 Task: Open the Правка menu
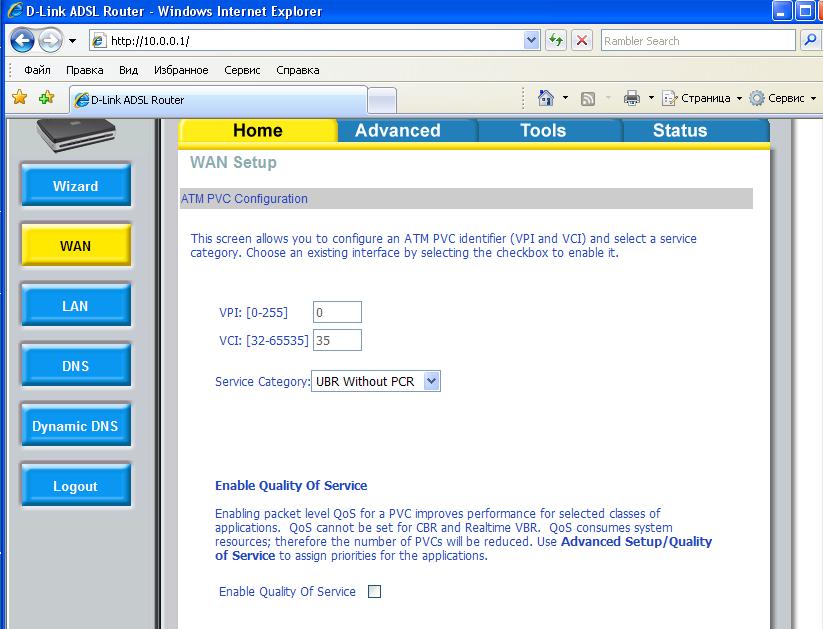[85, 70]
